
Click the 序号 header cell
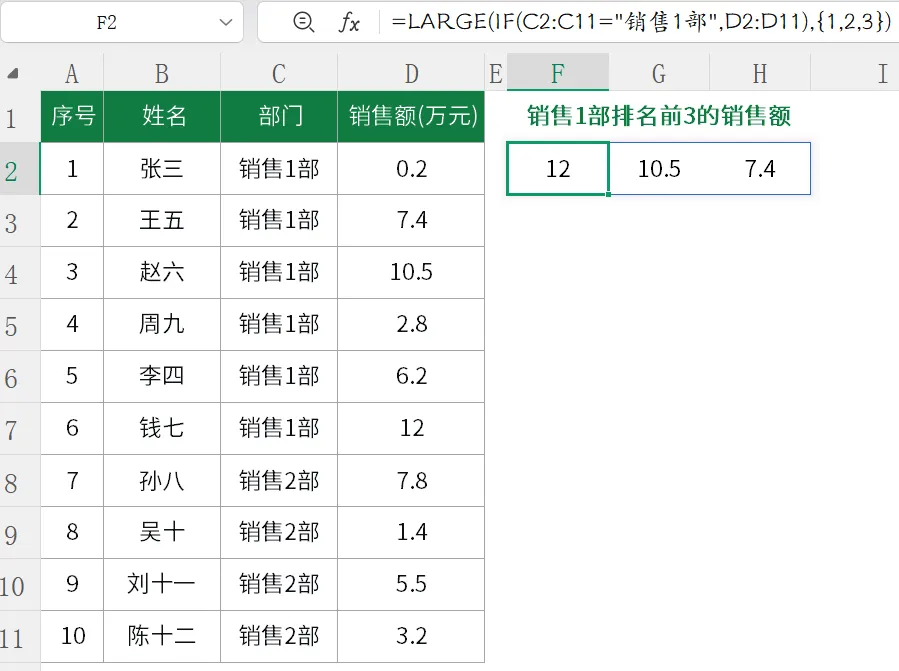(72, 116)
